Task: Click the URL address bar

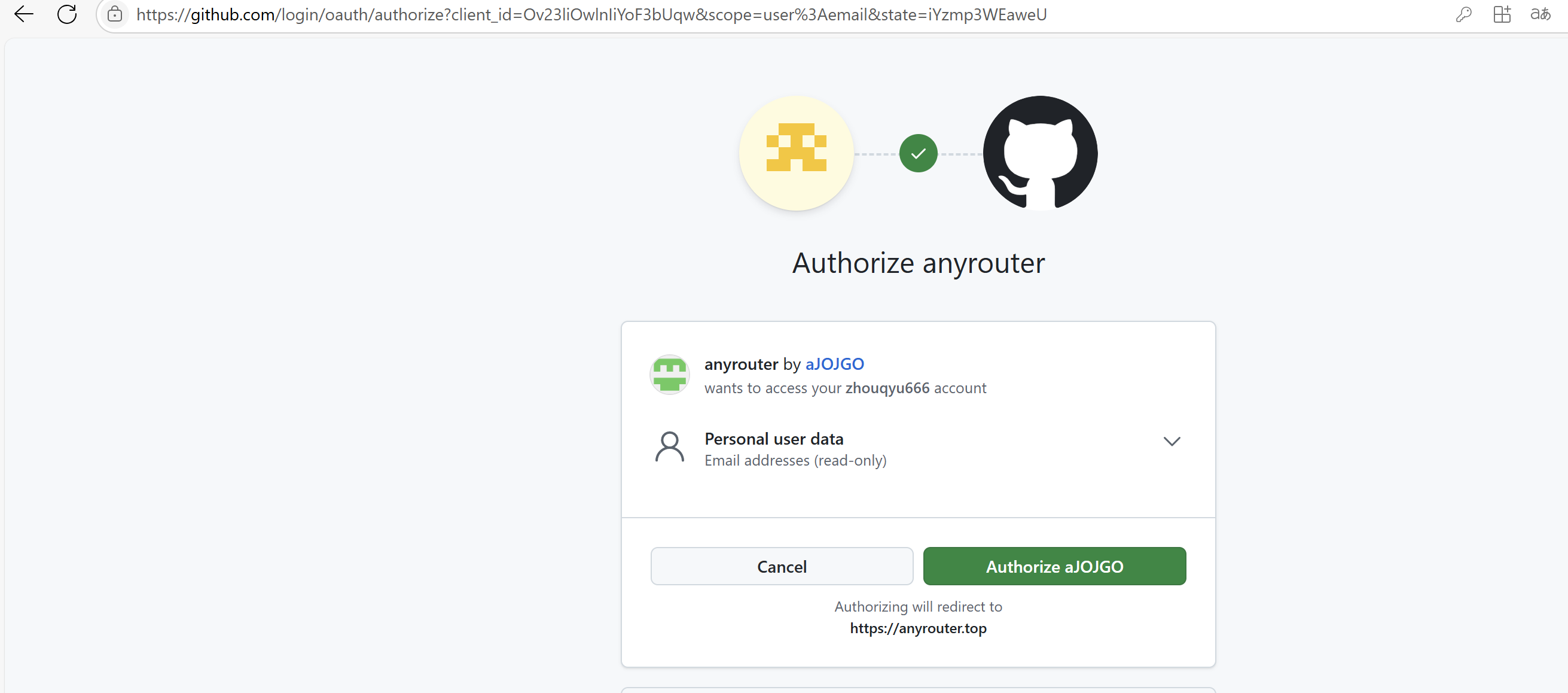Action: (x=591, y=14)
